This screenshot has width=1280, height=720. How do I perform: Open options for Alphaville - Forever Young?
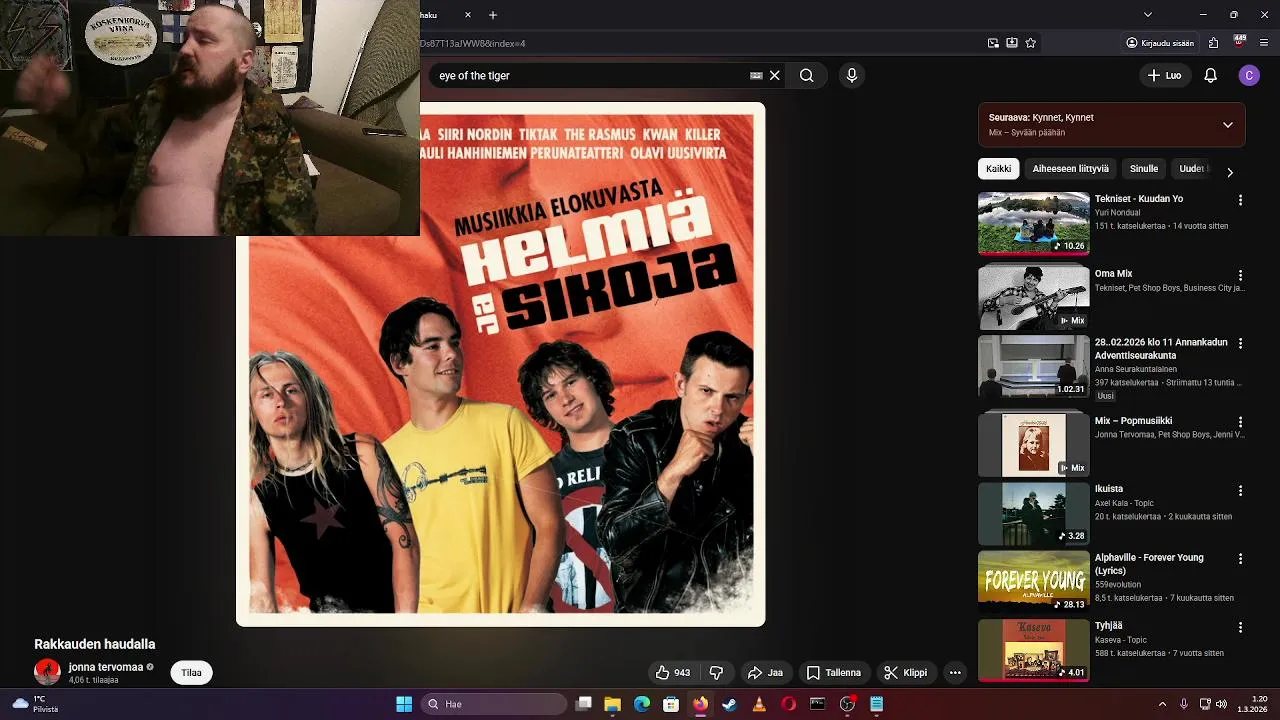pos(1240,559)
